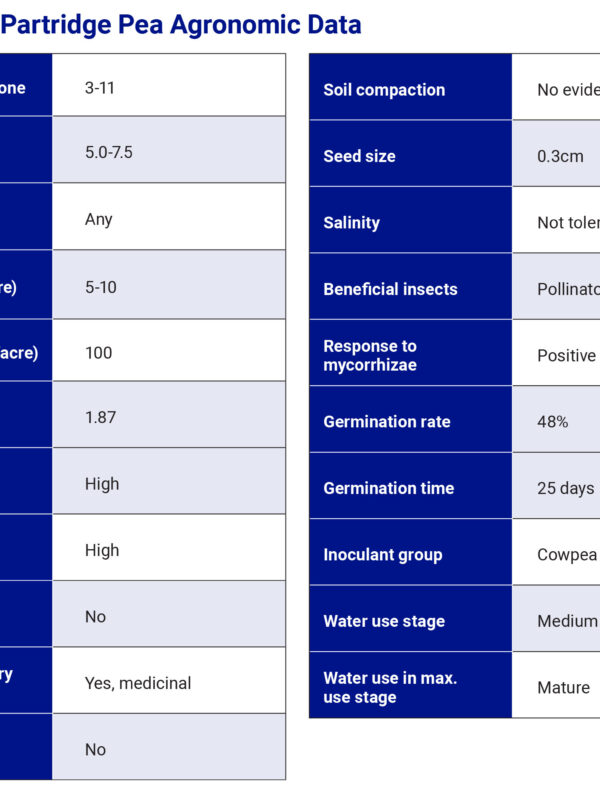Select the 1.87 value cell
Screen dimensions: 600x800
tap(100, 417)
